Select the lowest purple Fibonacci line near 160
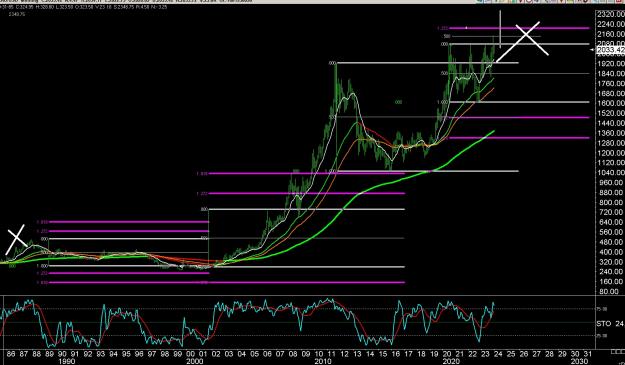The height and width of the screenshot is (365, 625). [x=227, y=282]
